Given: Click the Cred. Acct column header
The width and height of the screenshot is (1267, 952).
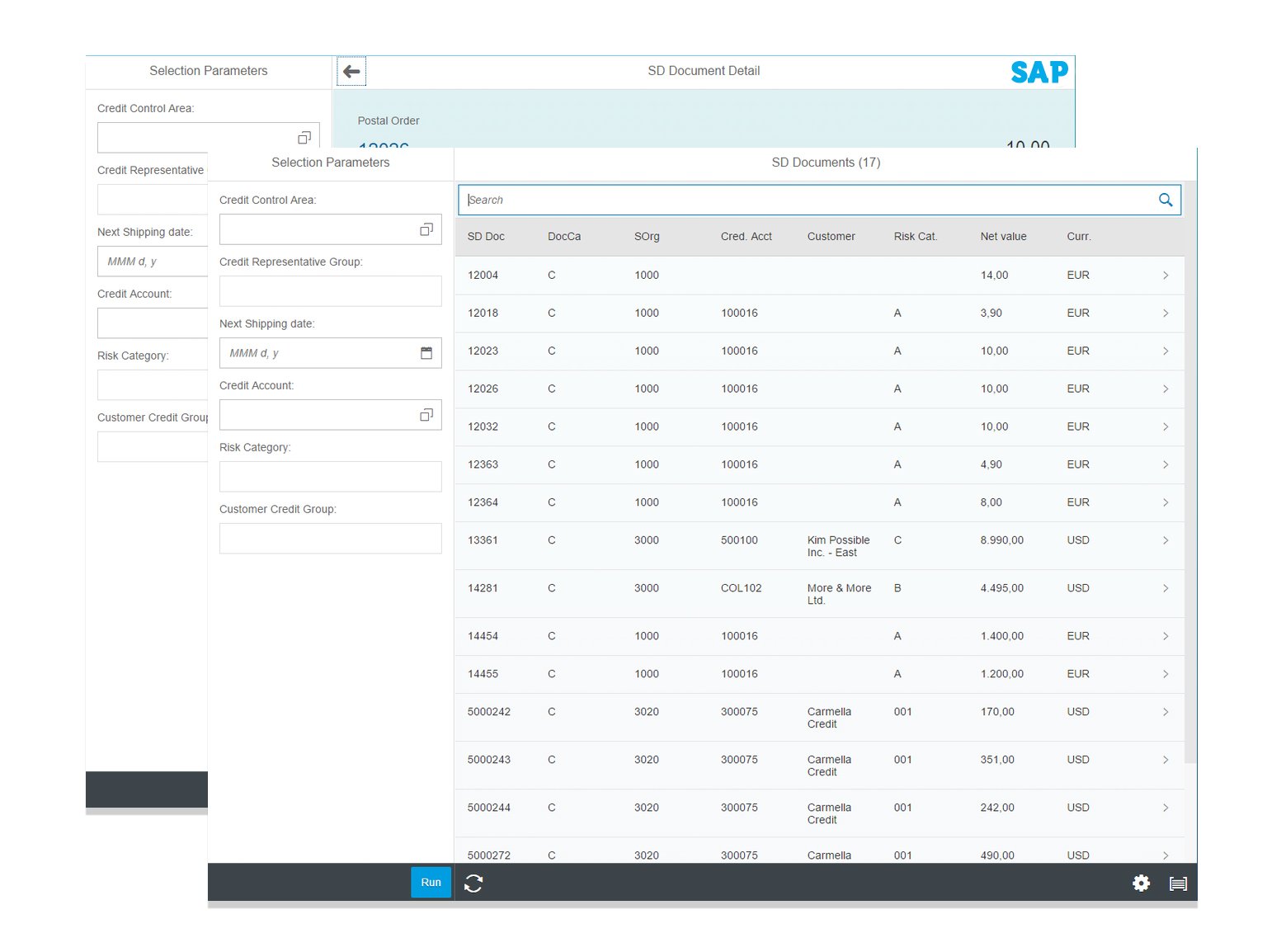Looking at the screenshot, I should (x=747, y=237).
